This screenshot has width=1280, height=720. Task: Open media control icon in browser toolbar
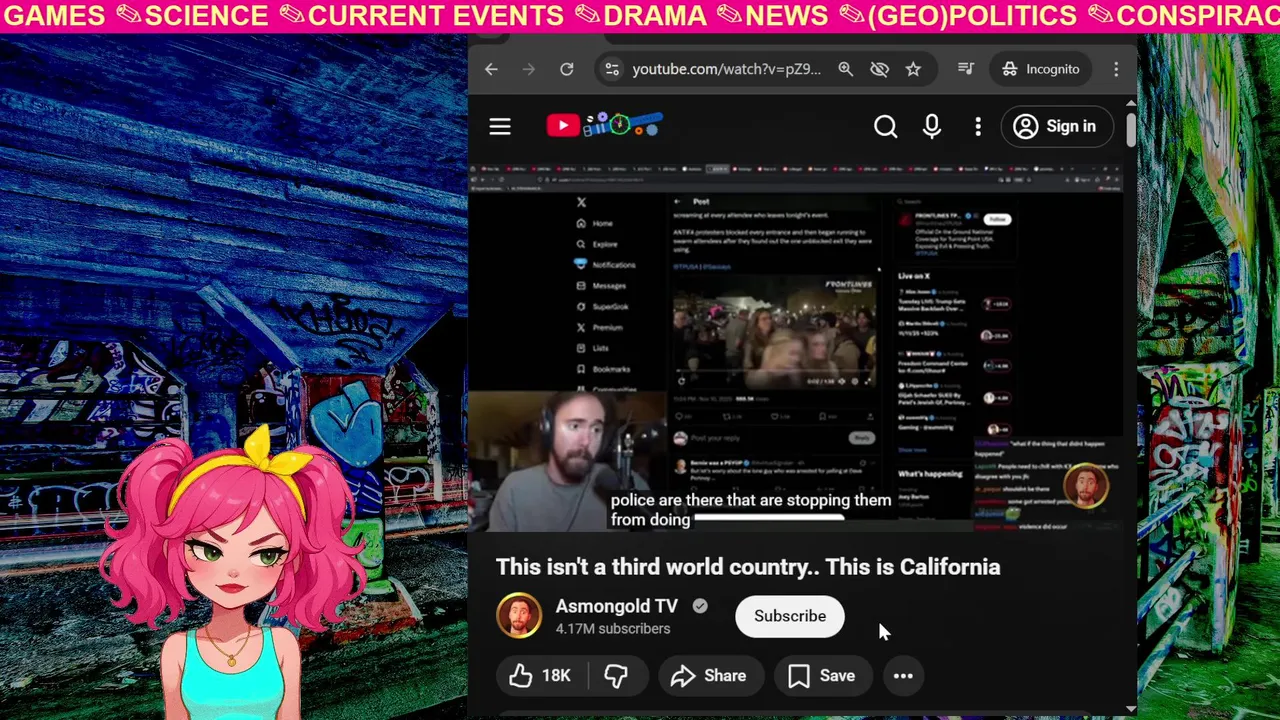(966, 69)
